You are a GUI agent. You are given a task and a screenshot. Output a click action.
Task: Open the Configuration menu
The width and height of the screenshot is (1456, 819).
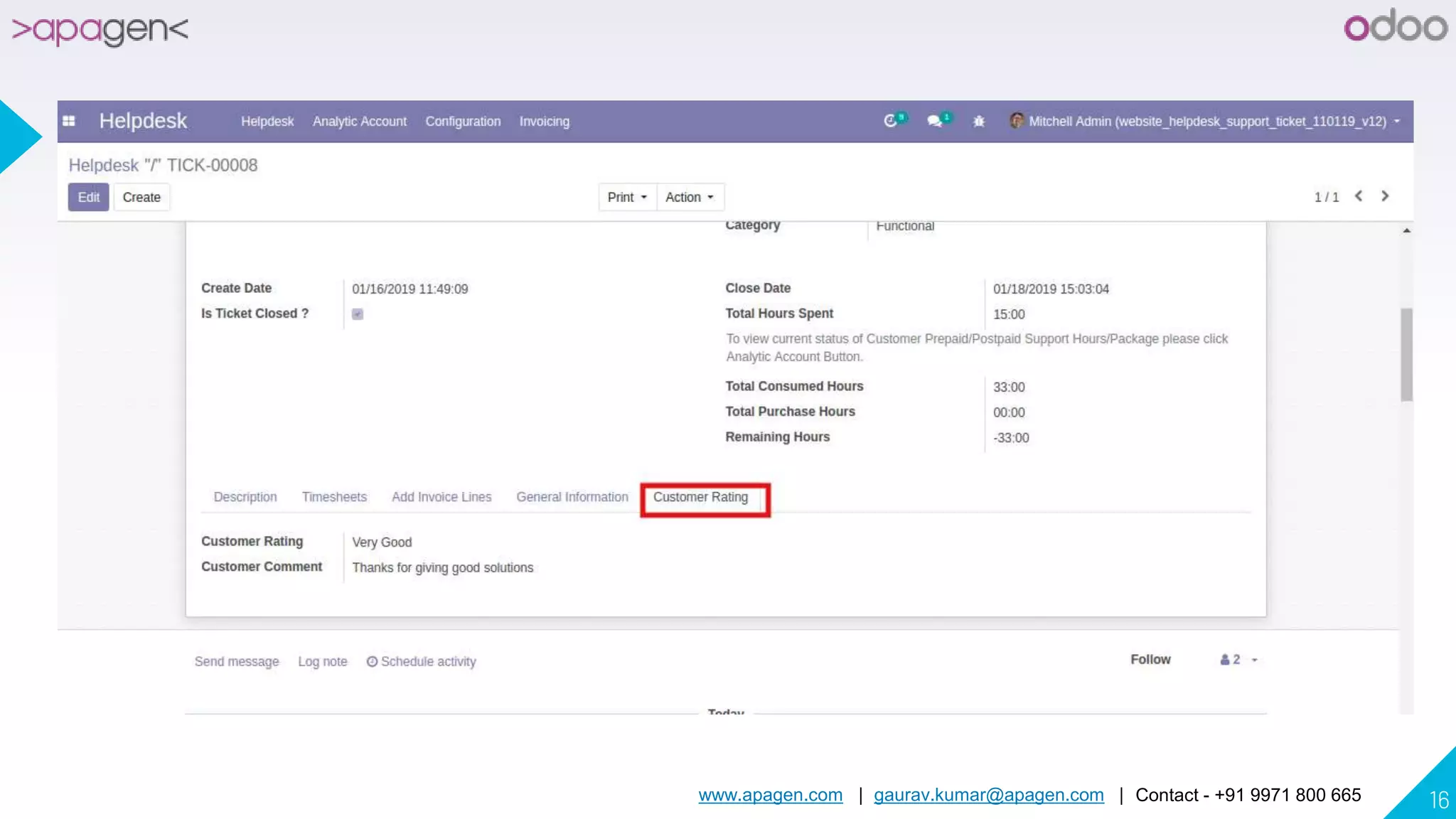pos(463,122)
